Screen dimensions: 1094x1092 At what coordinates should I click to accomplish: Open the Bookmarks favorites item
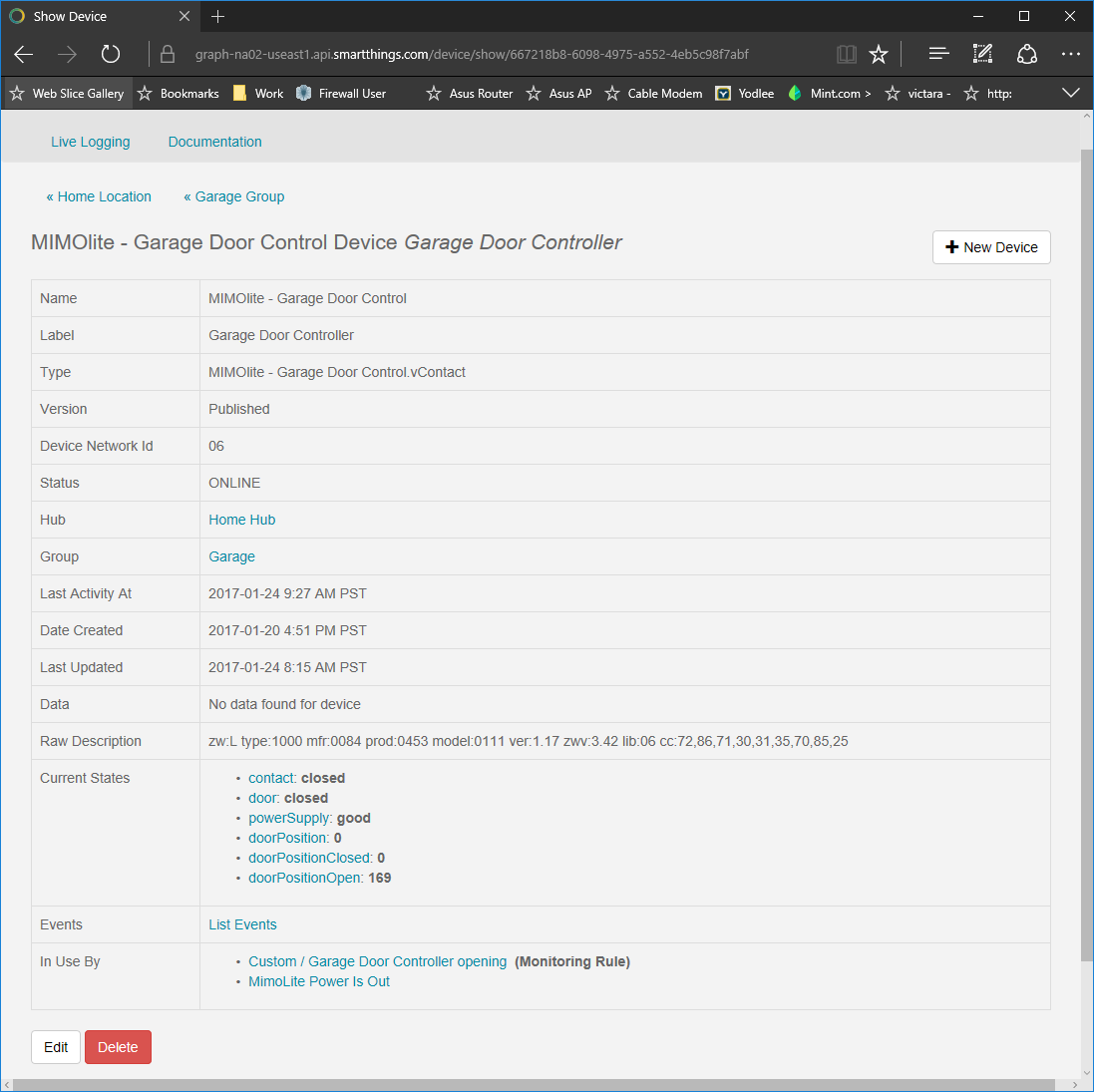coord(179,94)
